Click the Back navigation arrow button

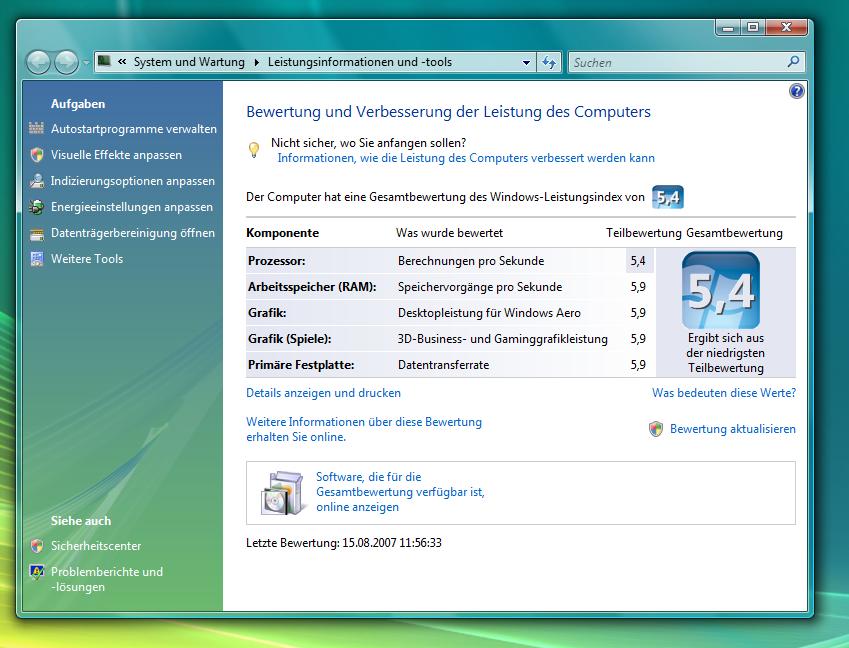(x=38, y=63)
